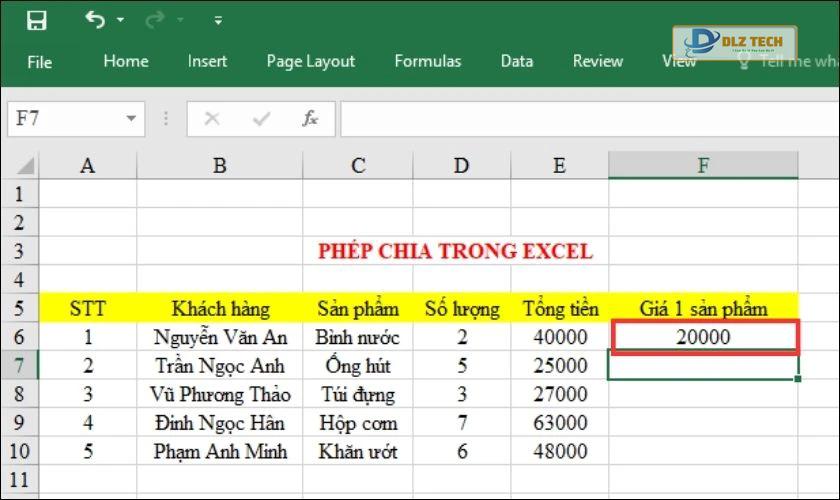Click the title PHÉP CHIA TRONG EXCEL
The width and height of the screenshot is (840, 500).
point(455,251)
